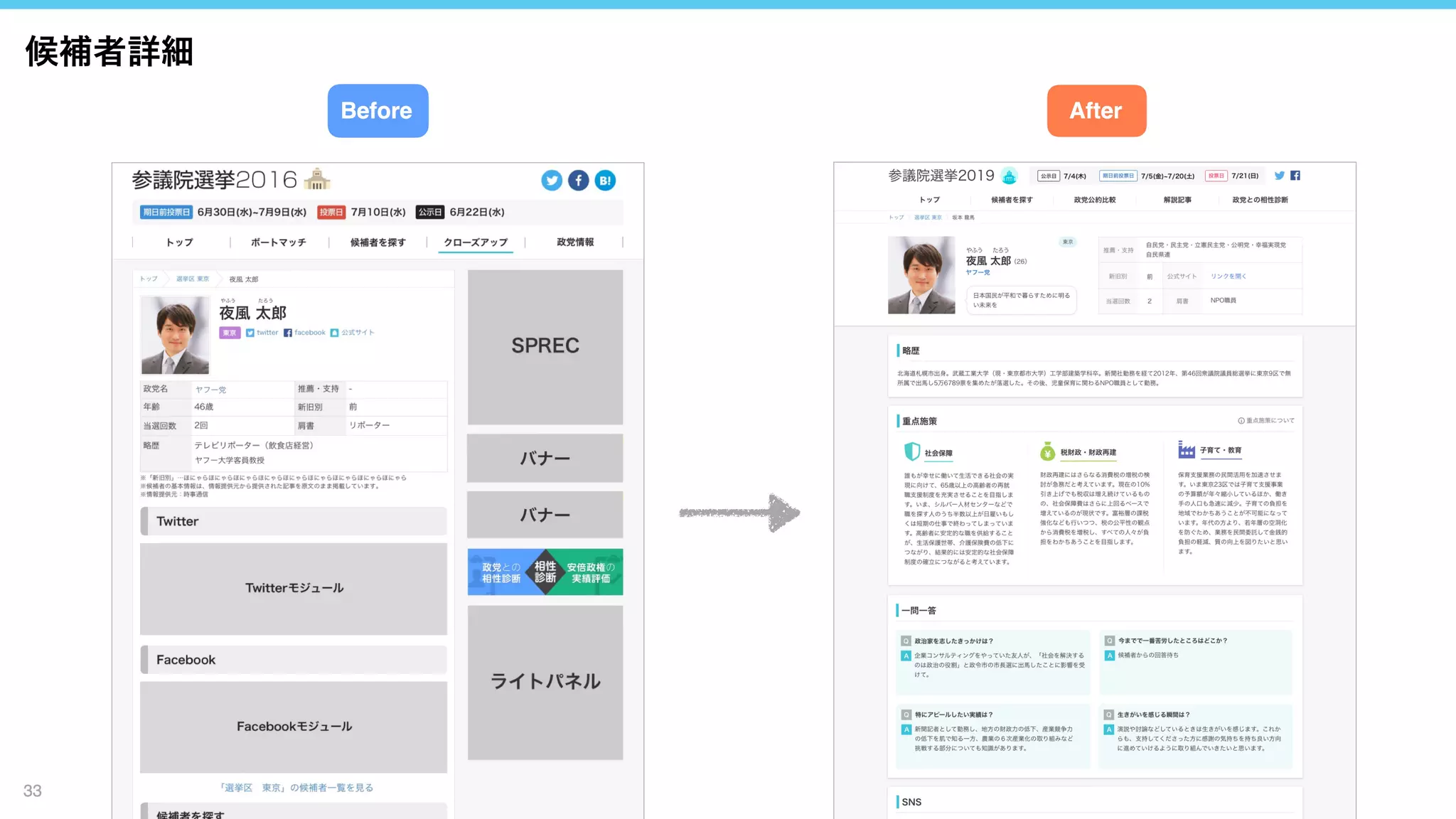The height and width of the screenshot is (819, 1456).
Task: Click the twitter text link in Before profile
Action: pos(267,333)
